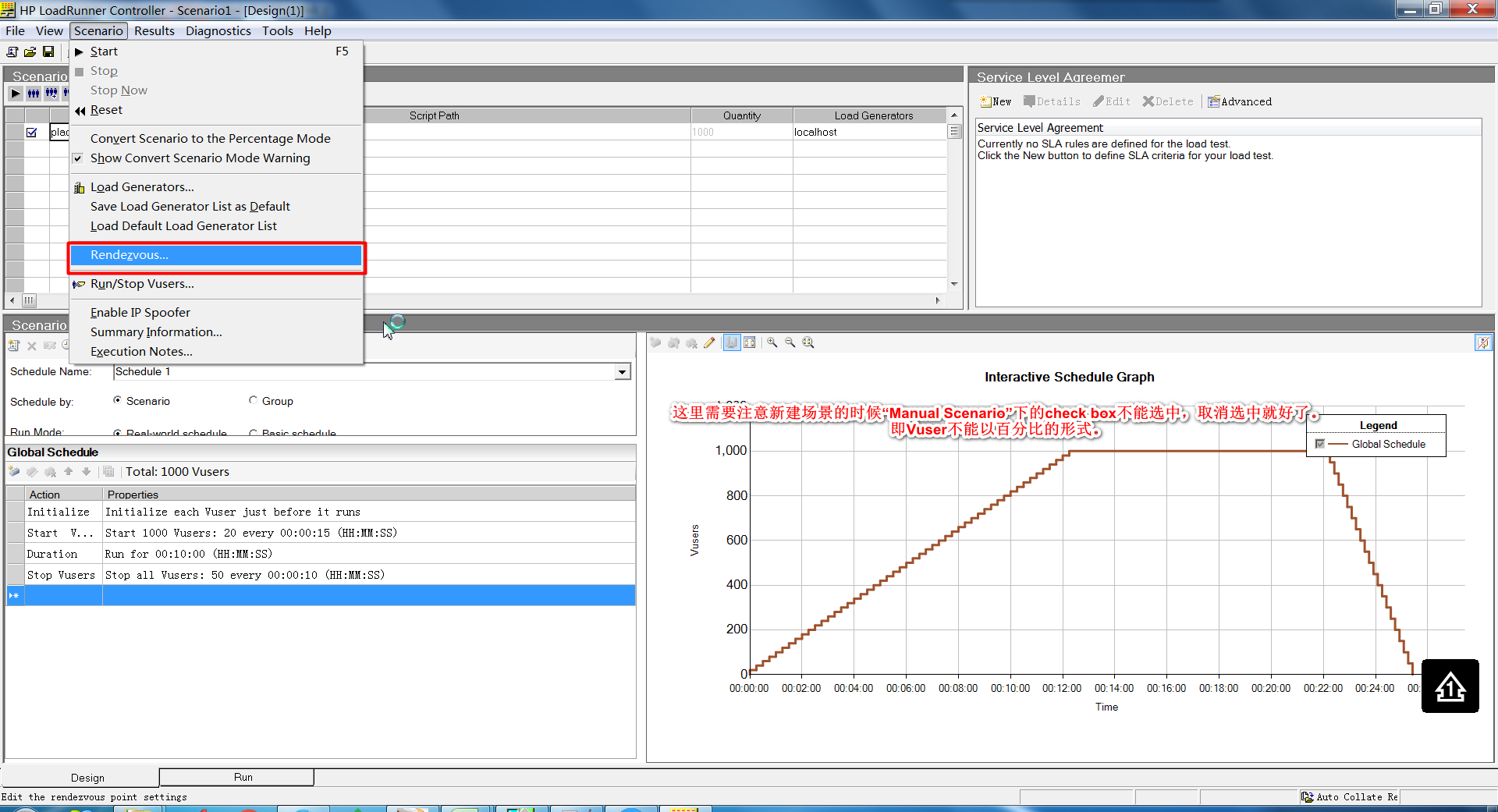
Task: Click the black home arrow overlay button
Action: pos(1450,686)
